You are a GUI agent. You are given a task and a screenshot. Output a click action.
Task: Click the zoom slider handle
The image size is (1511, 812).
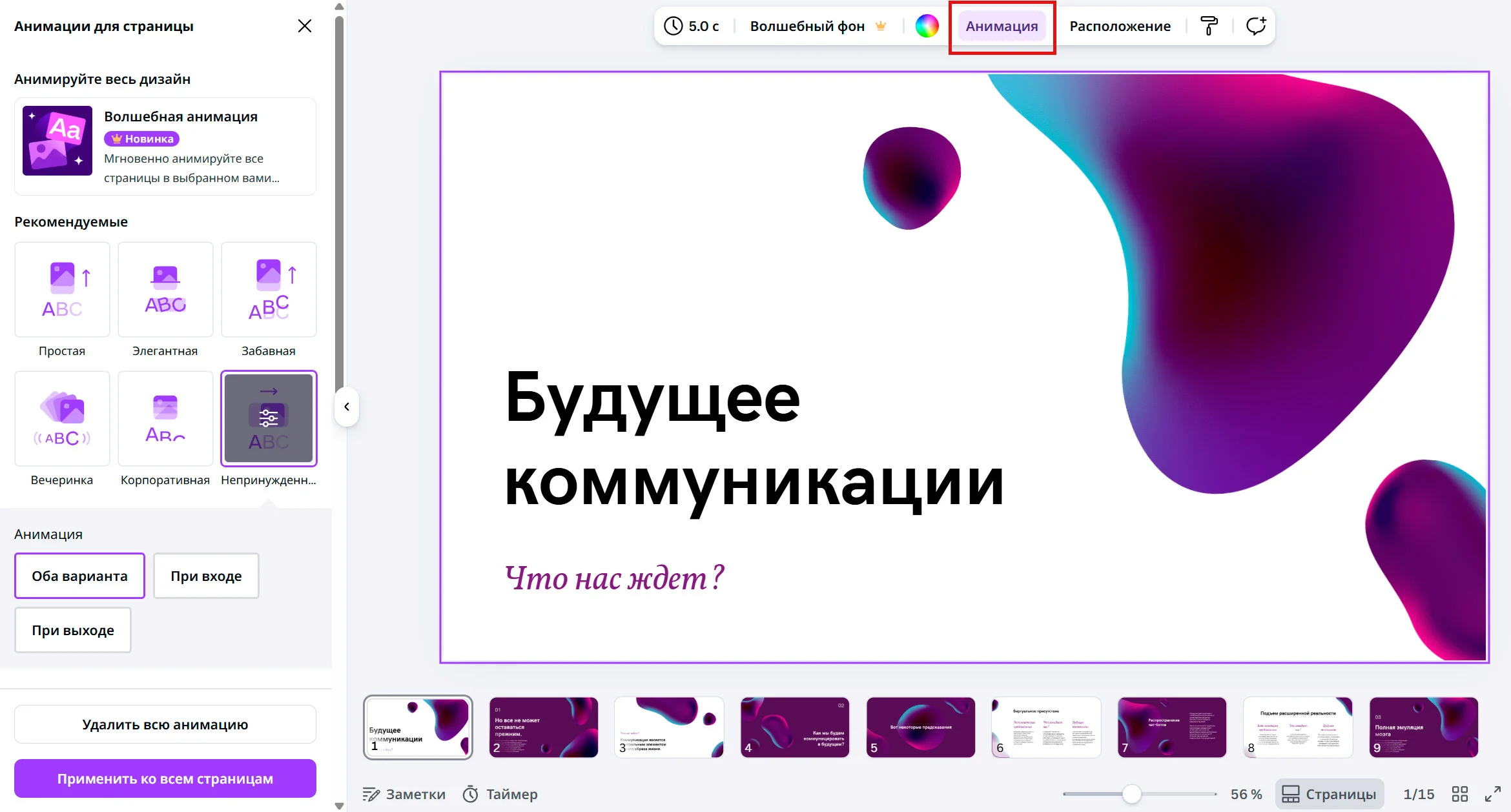click(x=1131, y=794)
